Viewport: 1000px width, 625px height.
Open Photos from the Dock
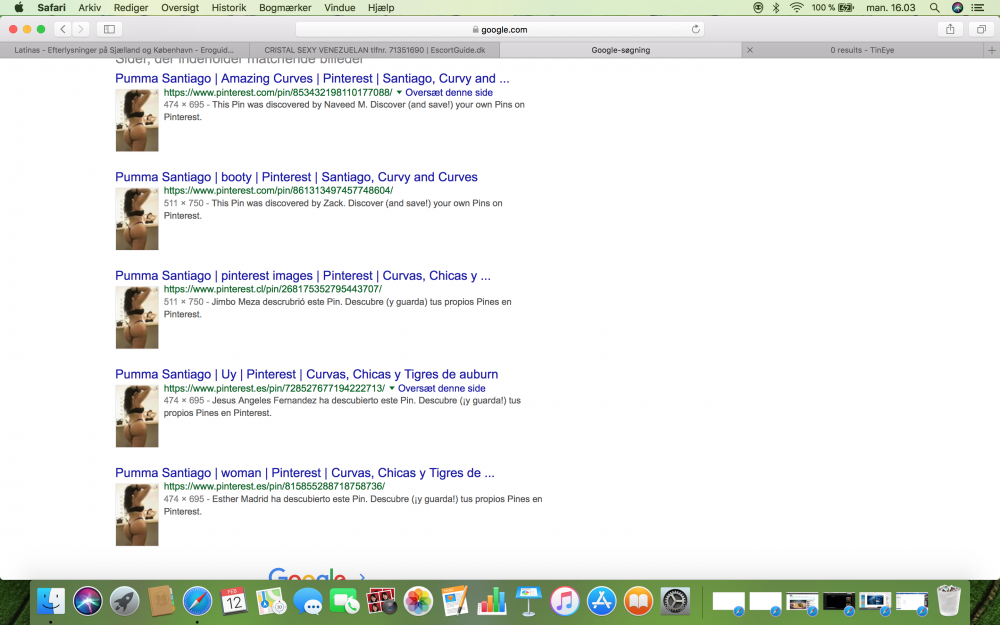[418, 601]
